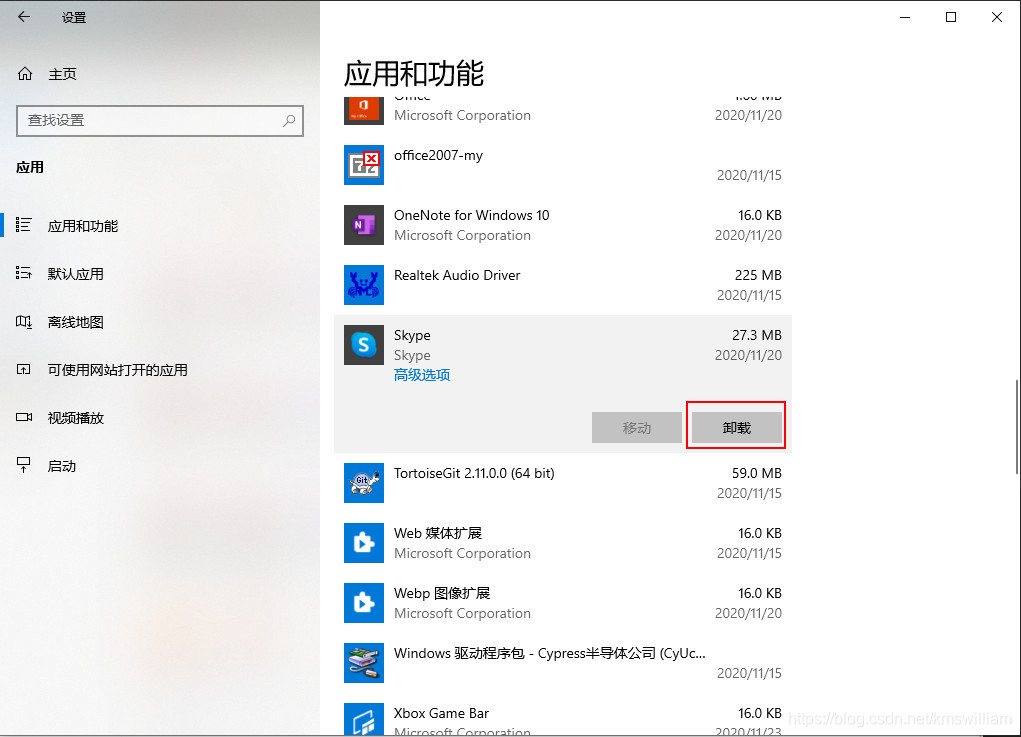This screenshot has width=1021, height=737.
Task: Click the 离线地图 map icon
Action: tap(23, 322)
